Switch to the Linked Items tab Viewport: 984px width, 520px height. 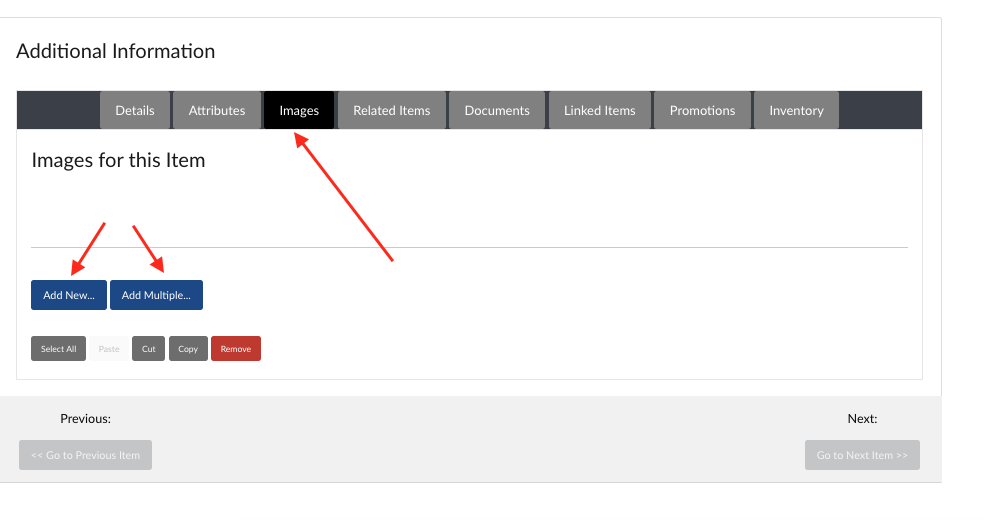(599, 110)
